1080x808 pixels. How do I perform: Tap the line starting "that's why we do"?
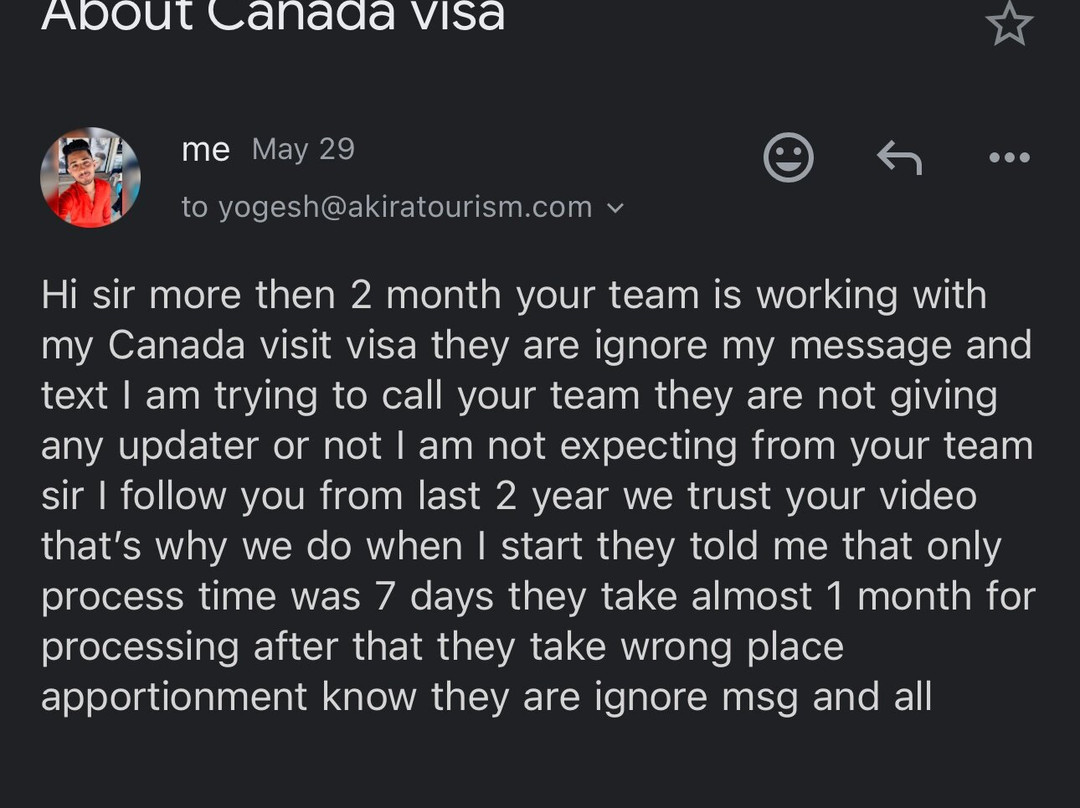(521, 546)
